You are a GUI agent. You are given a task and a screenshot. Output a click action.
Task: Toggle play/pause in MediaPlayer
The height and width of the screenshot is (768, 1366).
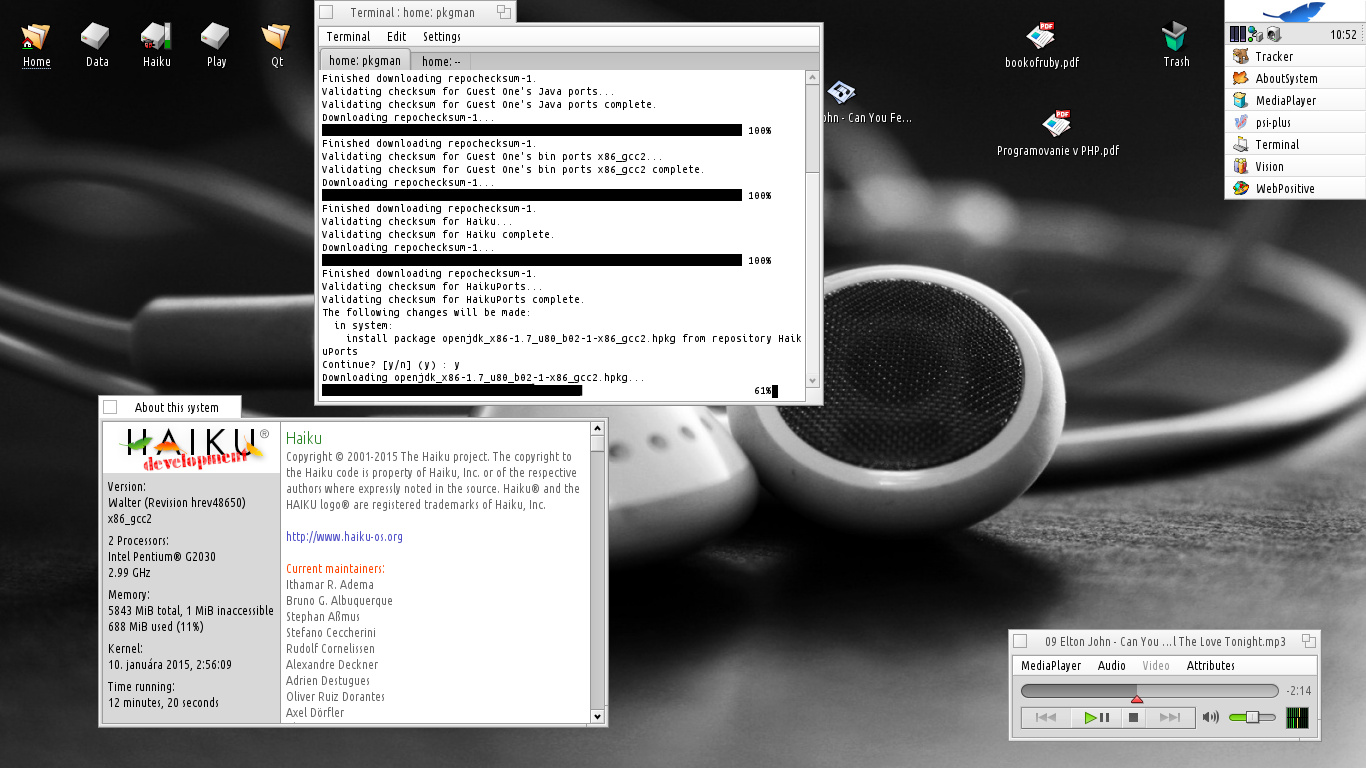(1096, 717)
